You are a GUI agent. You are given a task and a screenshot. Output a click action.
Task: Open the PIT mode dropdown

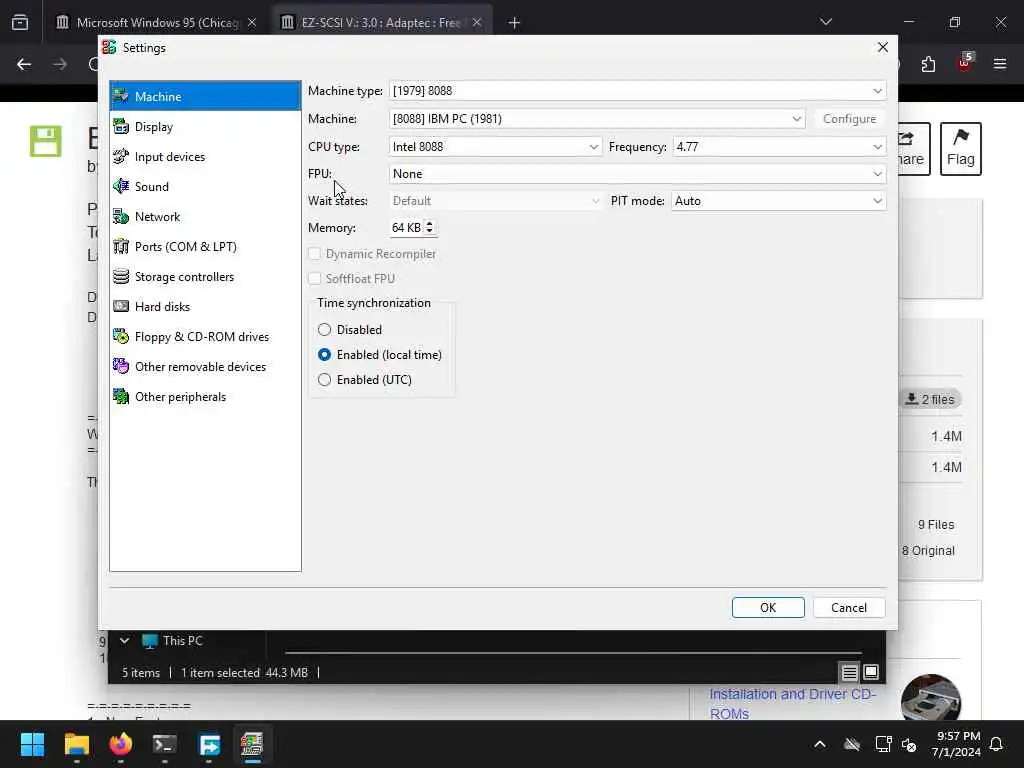(778, 200)
